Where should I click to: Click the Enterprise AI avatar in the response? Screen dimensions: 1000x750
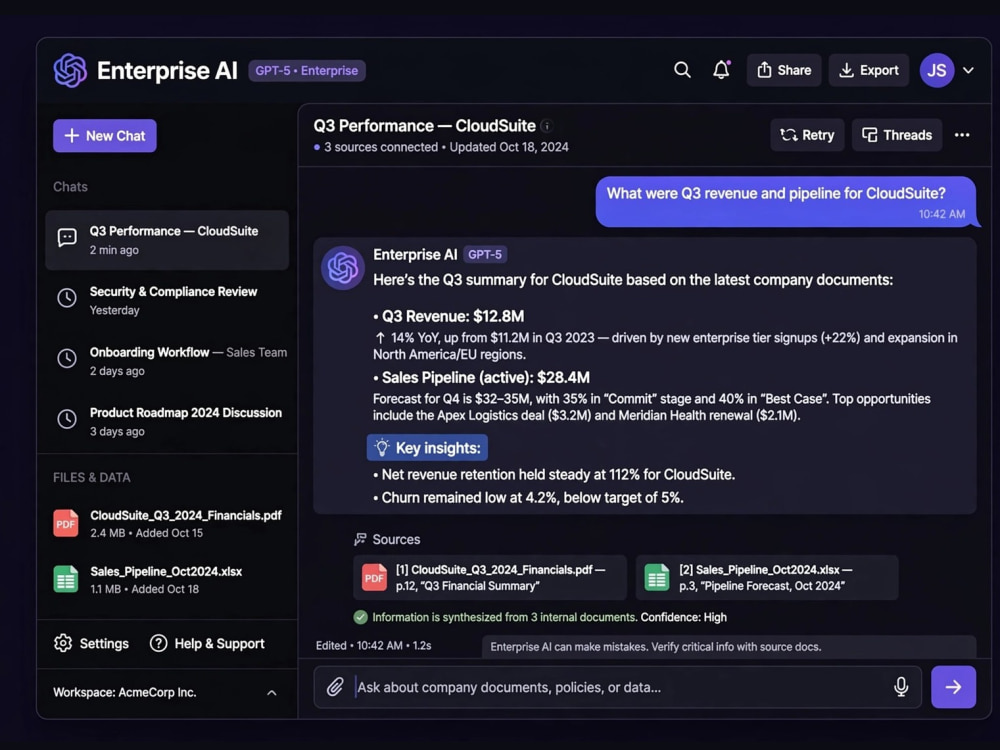tap(342, 268)
